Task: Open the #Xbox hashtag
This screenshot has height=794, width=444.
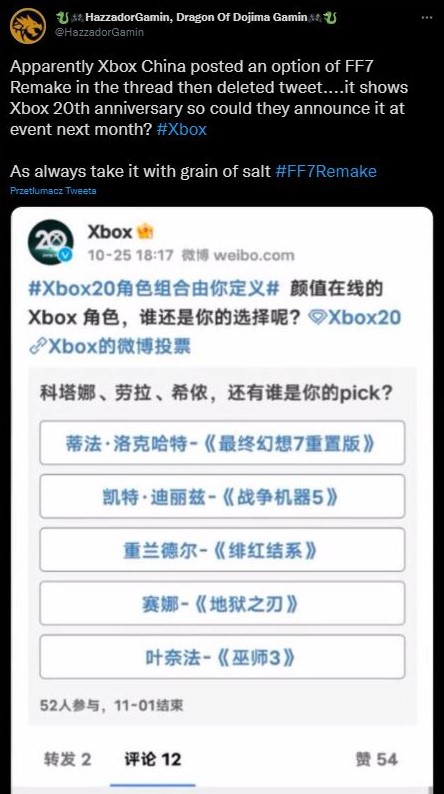Action: tap(182, 129)
